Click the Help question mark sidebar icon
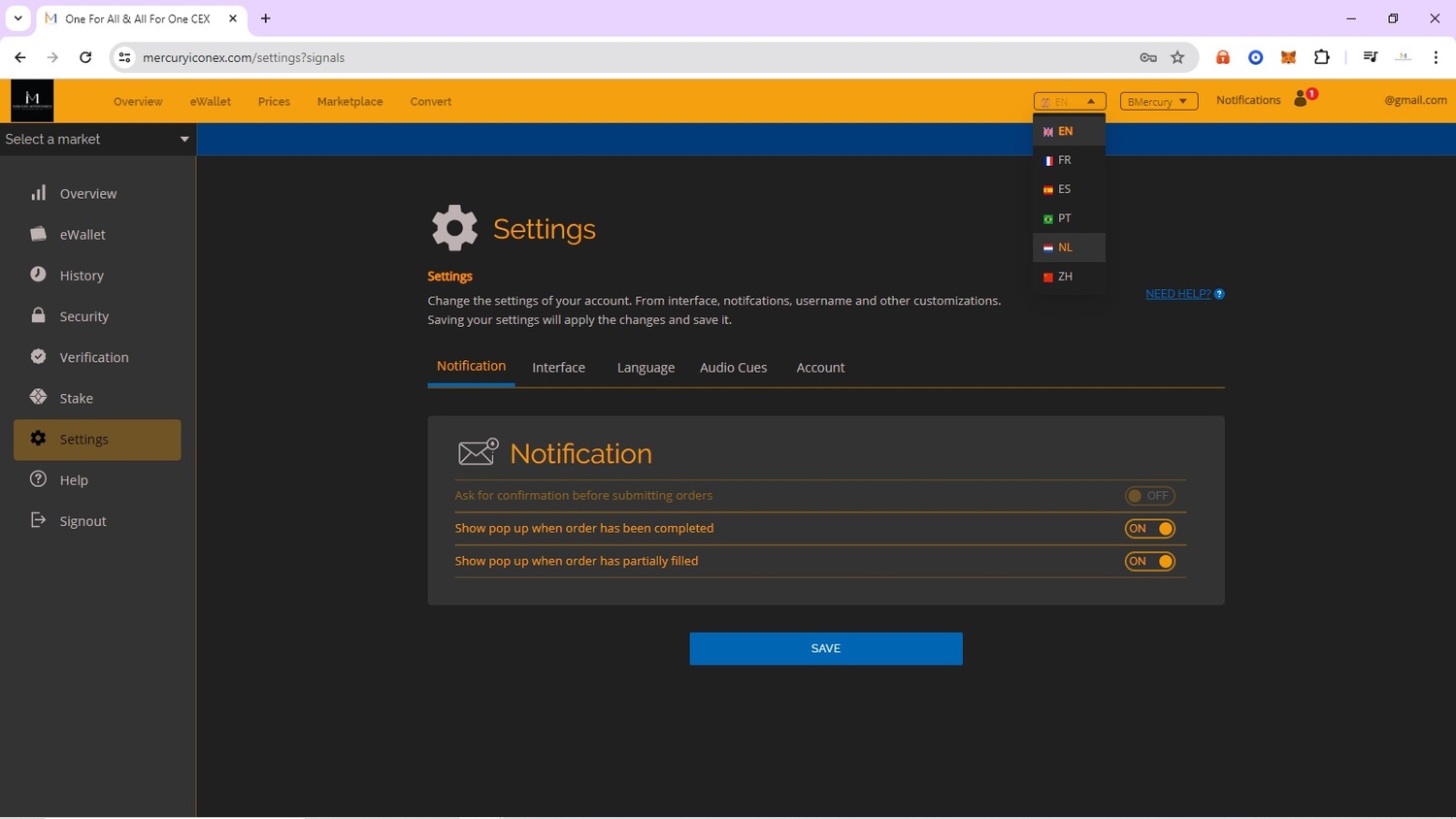Viewport: 1456px width, 819px height. [x=38, y=479]
